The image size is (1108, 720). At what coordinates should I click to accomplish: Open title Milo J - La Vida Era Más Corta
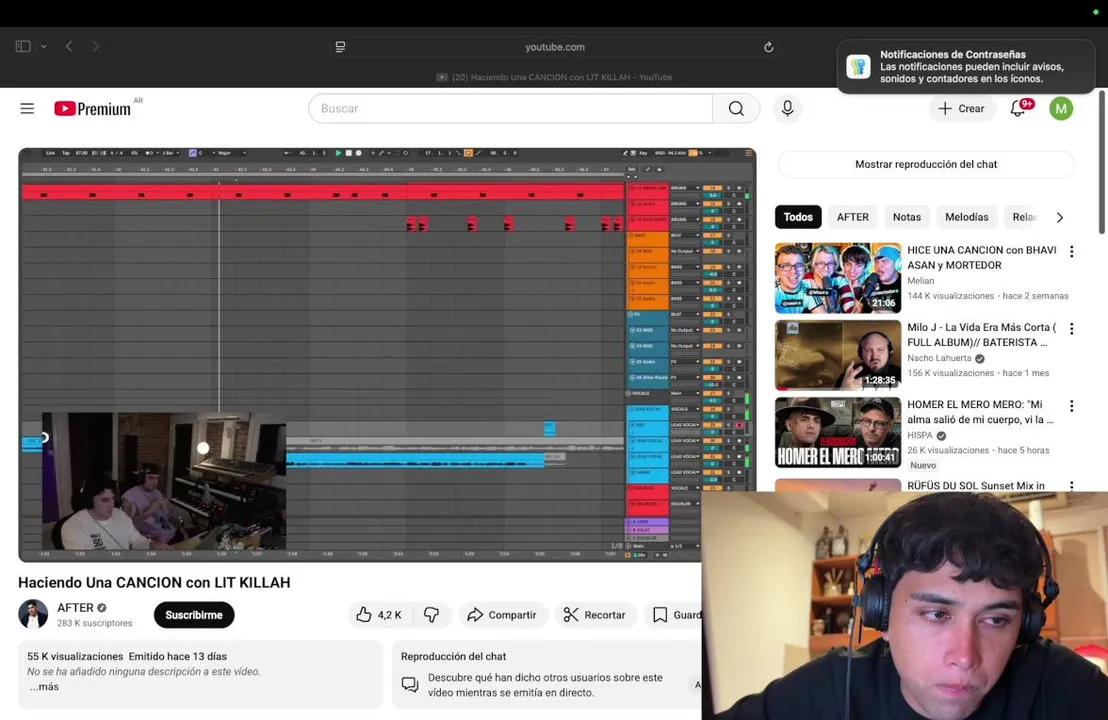click(982, 334)
